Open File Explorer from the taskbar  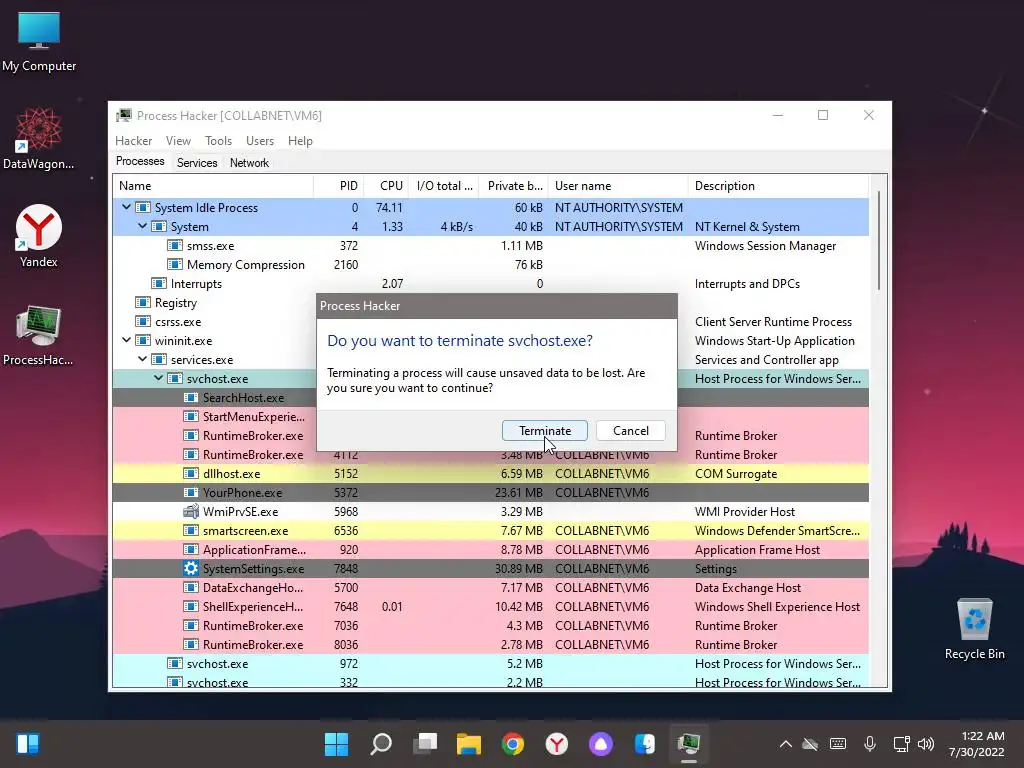click(469, 743)
